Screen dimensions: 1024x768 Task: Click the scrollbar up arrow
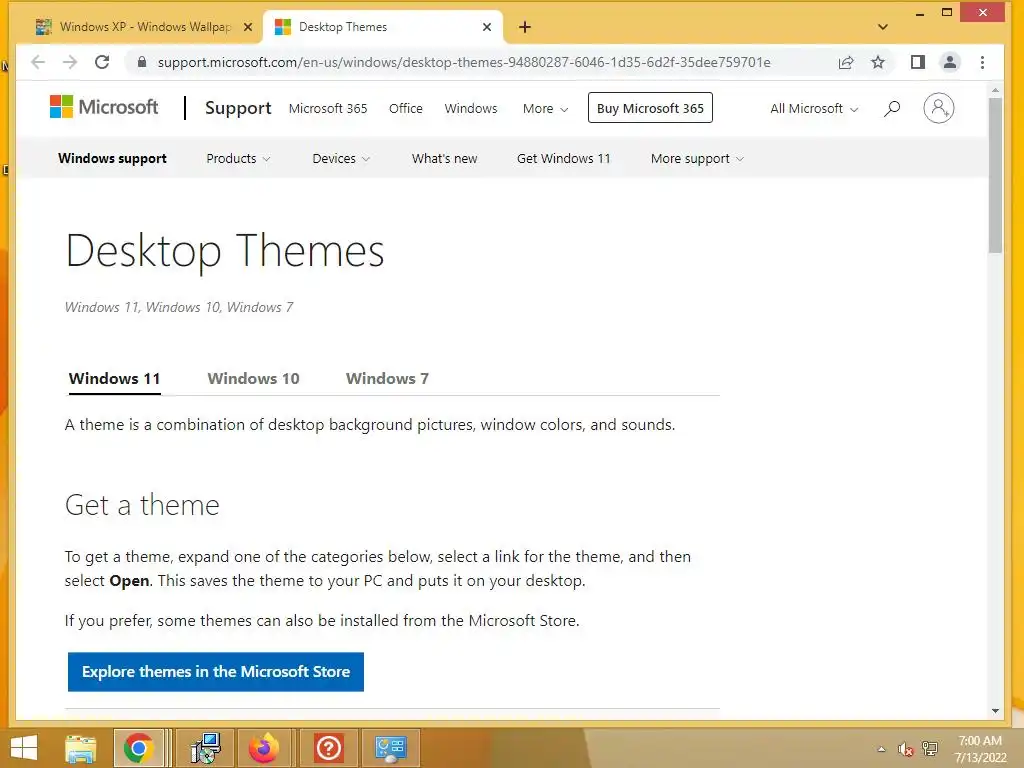point(995,89)
